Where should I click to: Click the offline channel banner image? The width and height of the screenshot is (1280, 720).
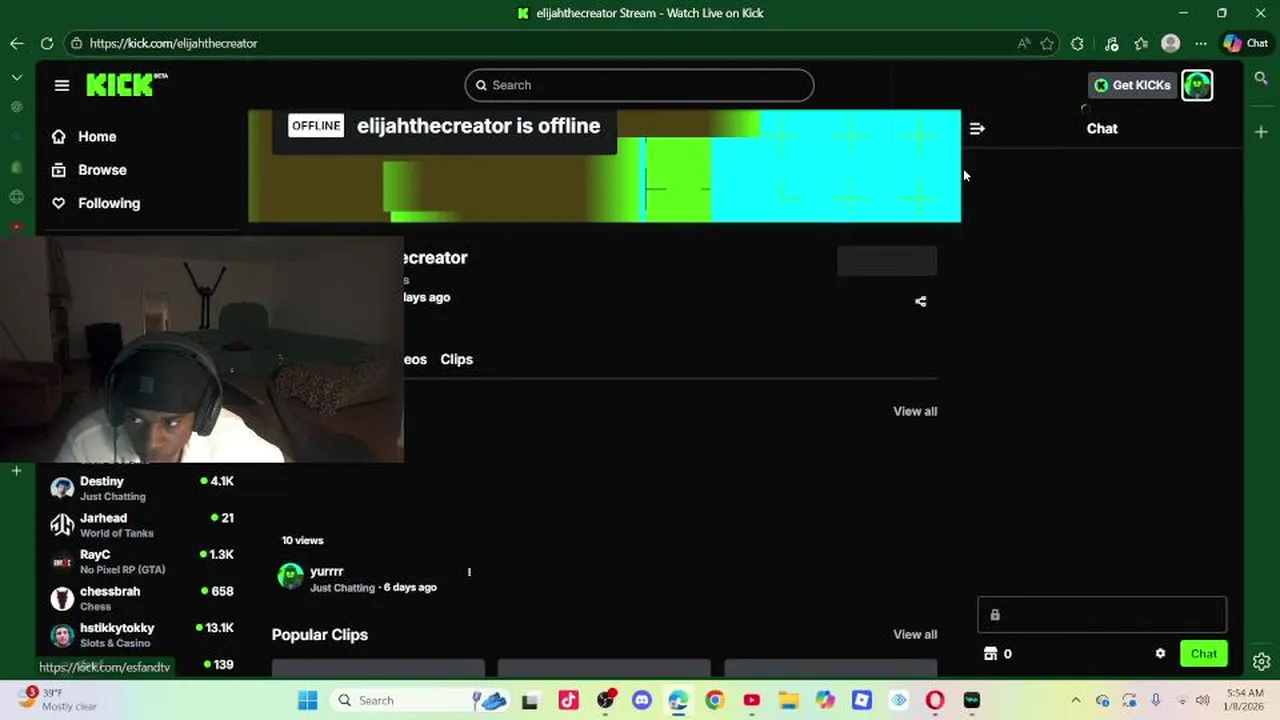pos(604,166)
